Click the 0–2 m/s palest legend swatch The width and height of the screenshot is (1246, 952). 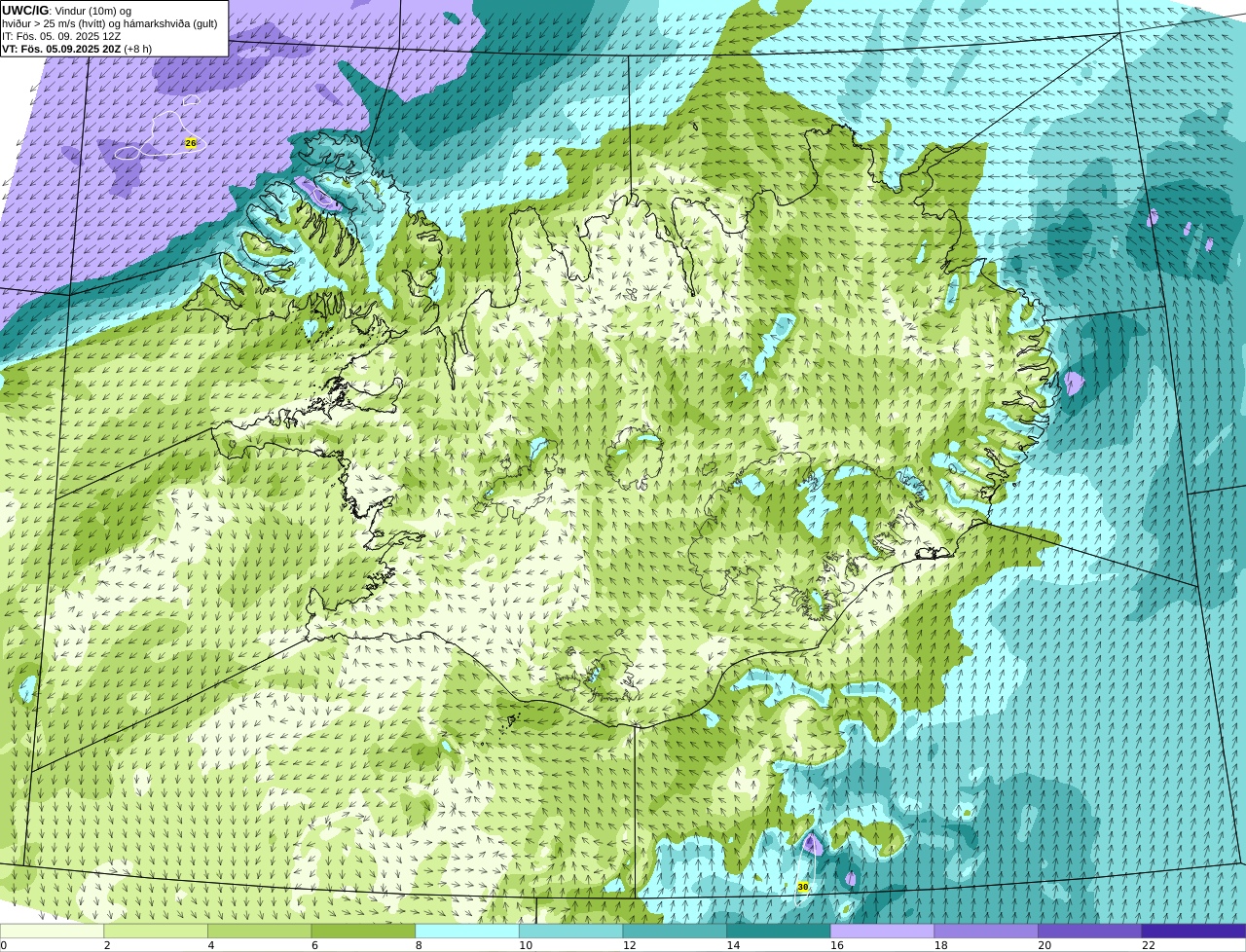click(x=52, y=931)
